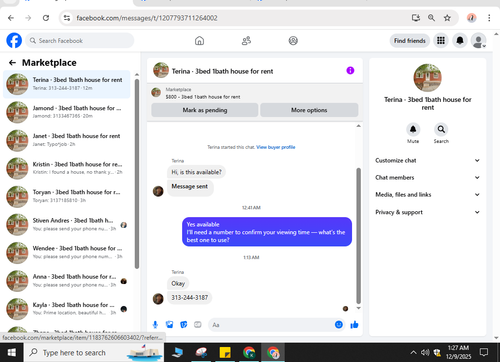Click Type here to search taskbar box
The width and height of the screenshot is (500, 362).
point(94,353)
